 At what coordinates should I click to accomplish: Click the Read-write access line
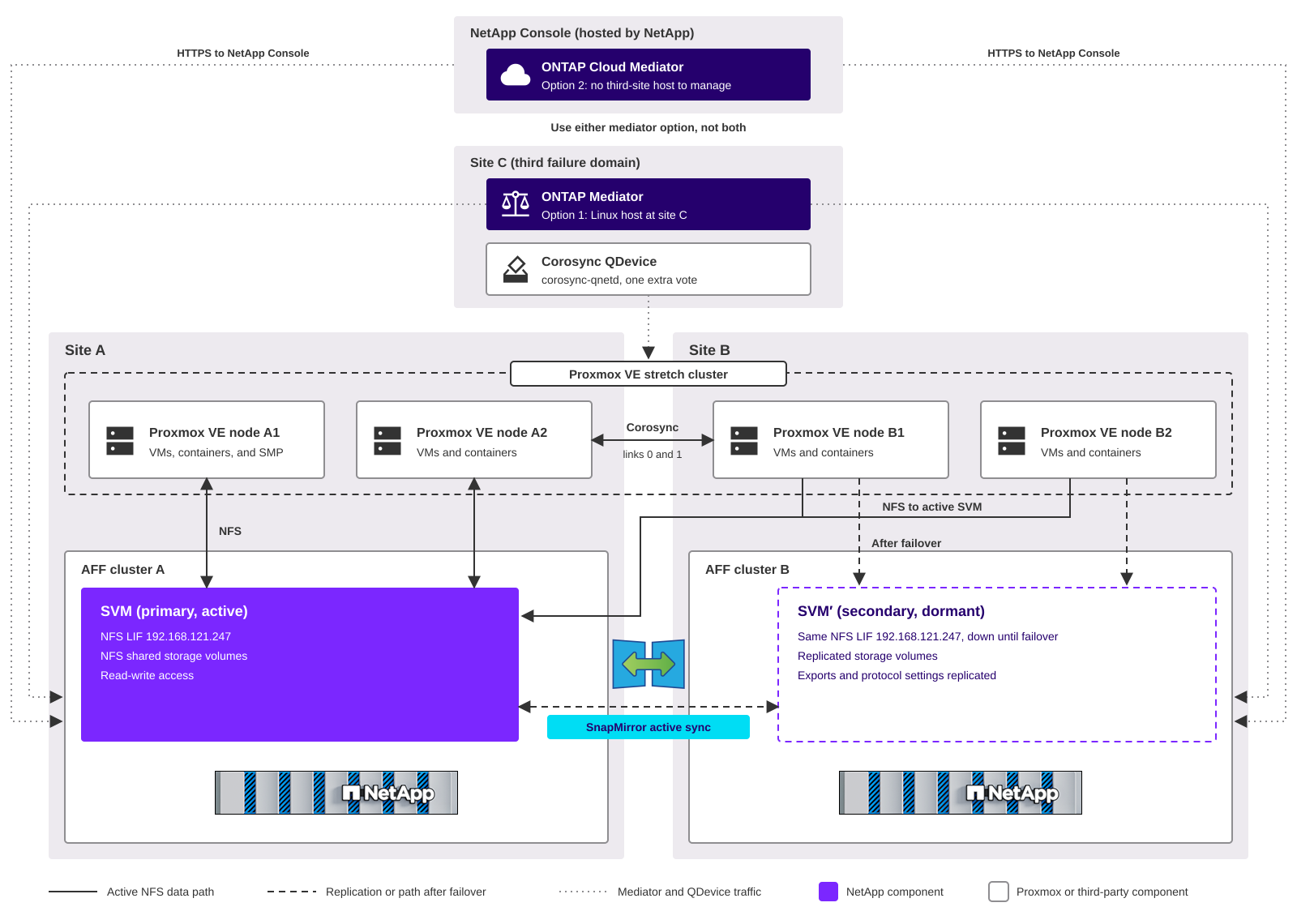pyautogui.click(x=147, y=675)
